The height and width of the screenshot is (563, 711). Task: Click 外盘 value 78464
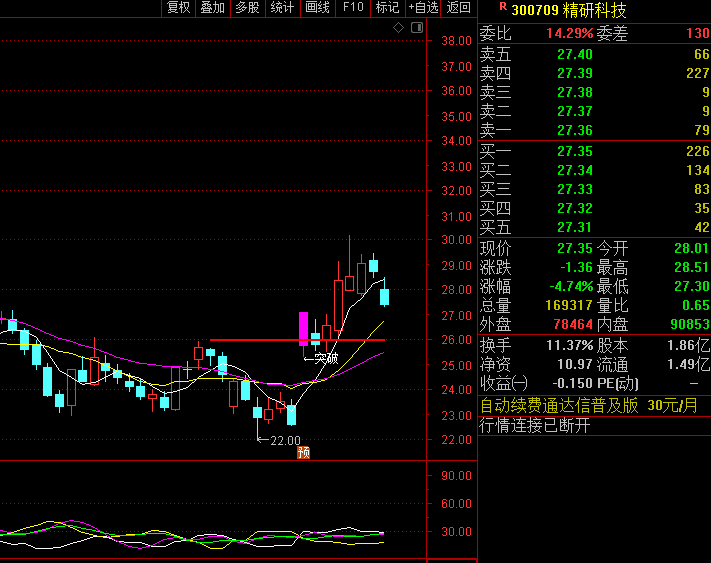(573, 325)
